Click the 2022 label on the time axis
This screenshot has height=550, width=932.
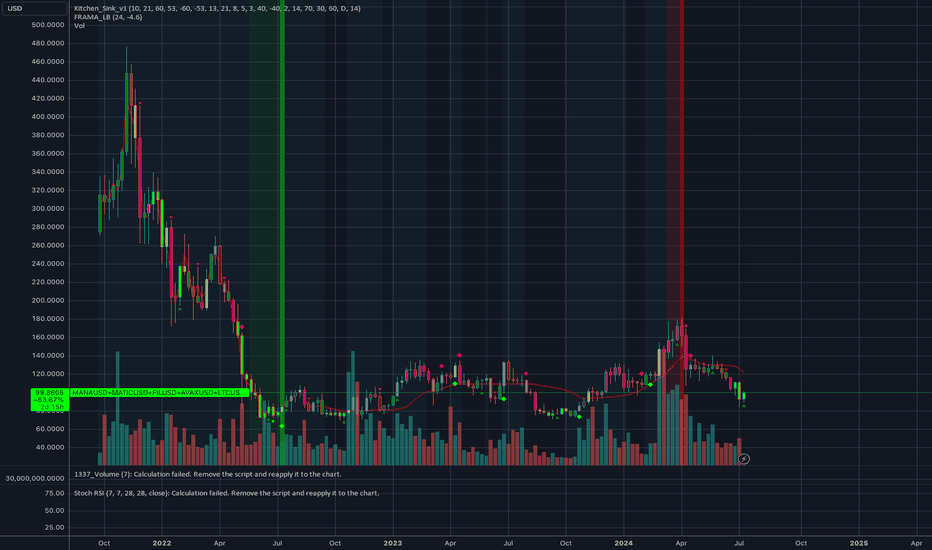(162, 543)
